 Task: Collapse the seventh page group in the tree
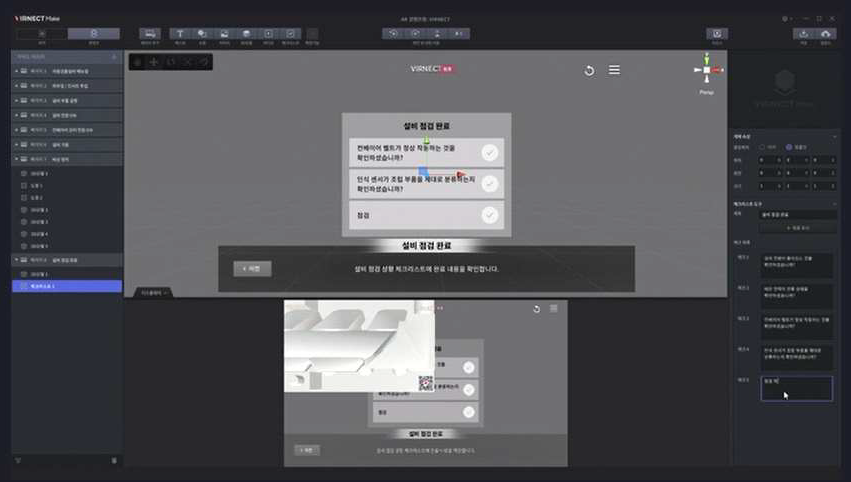point(17,159)
